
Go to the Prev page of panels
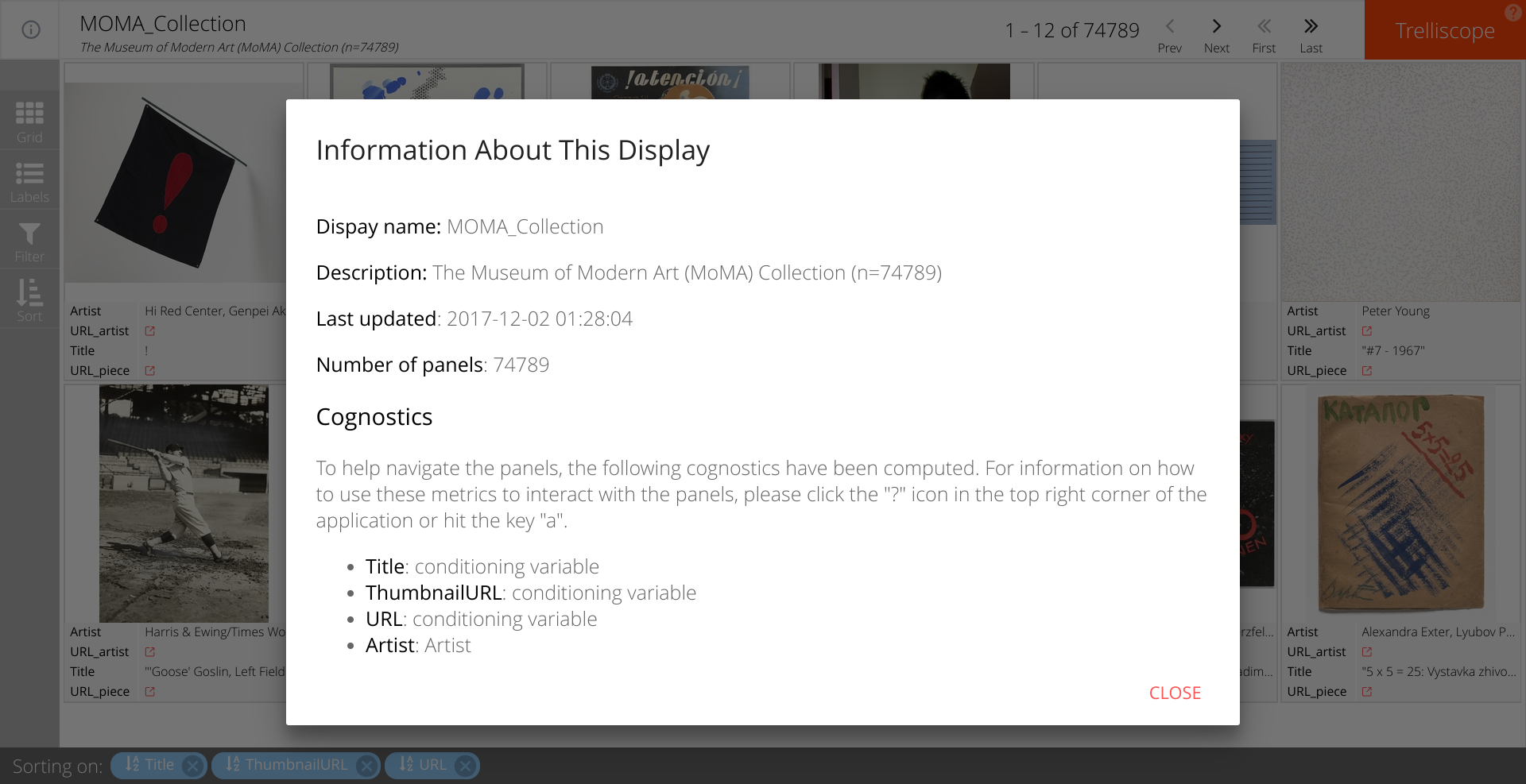pyautogui.click(x=1169, y=35)
